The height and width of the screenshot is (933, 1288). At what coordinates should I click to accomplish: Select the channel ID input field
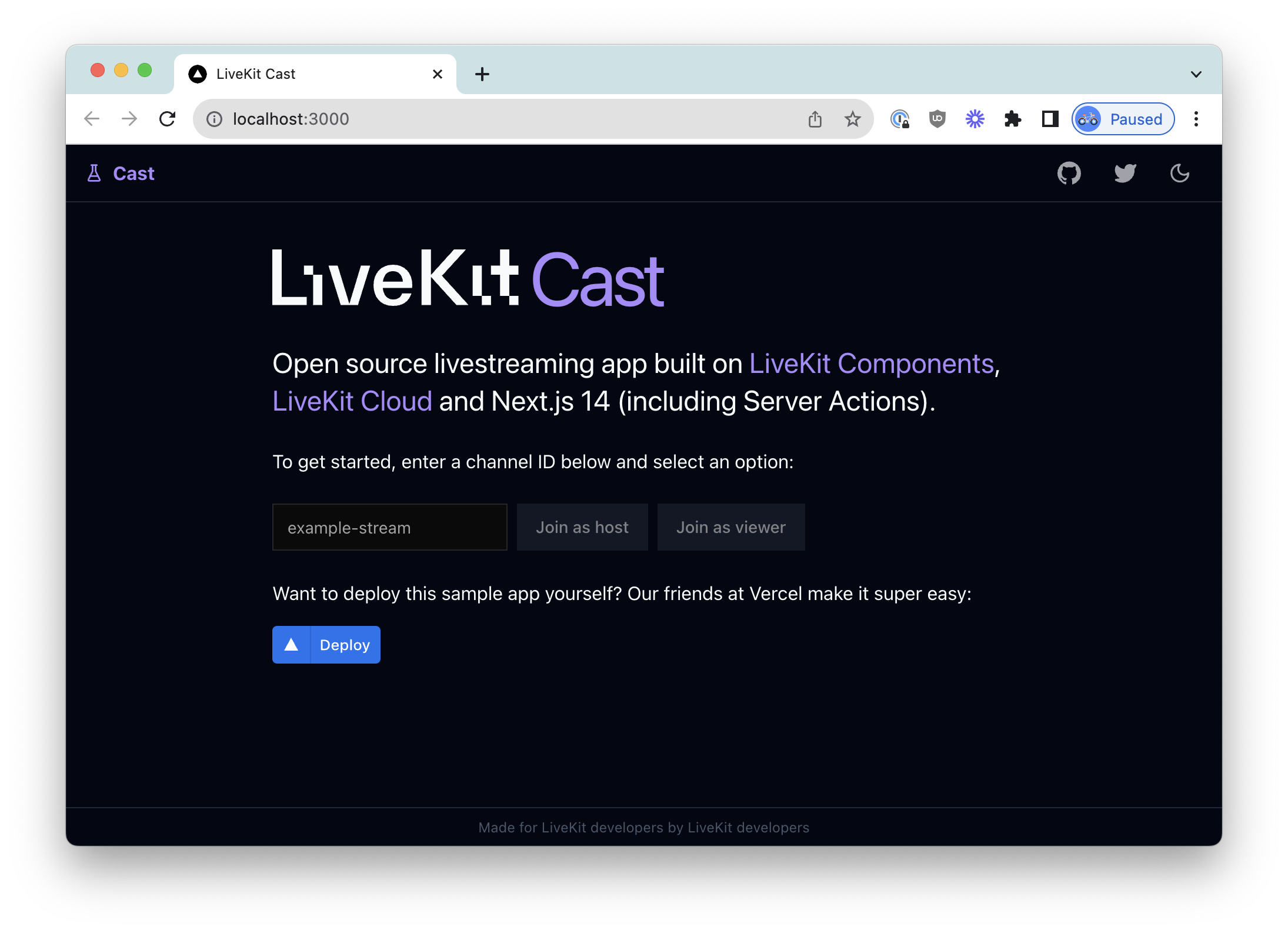click(390, 527)
